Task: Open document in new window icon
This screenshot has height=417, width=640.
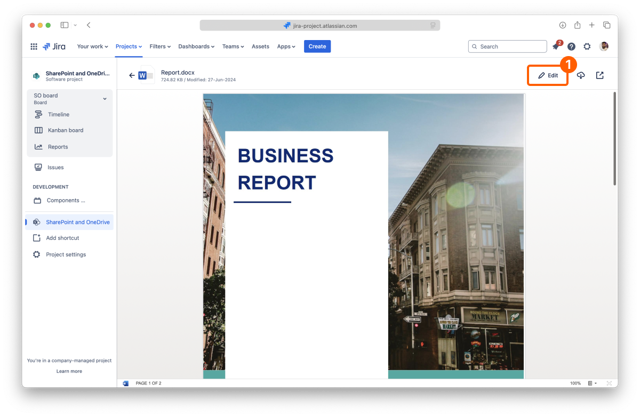Action: 600,75
